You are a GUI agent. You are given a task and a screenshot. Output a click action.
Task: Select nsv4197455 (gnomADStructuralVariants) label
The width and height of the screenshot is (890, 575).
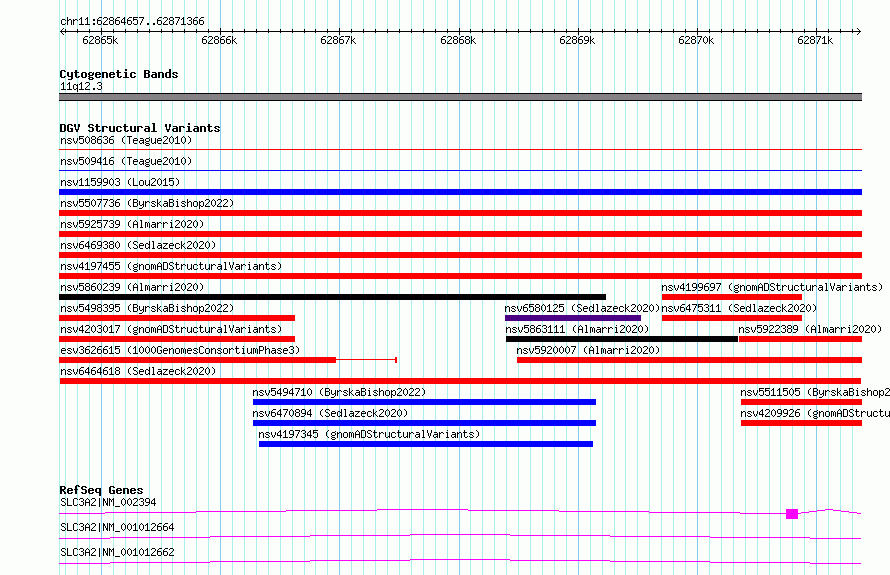tap(171, 266)
